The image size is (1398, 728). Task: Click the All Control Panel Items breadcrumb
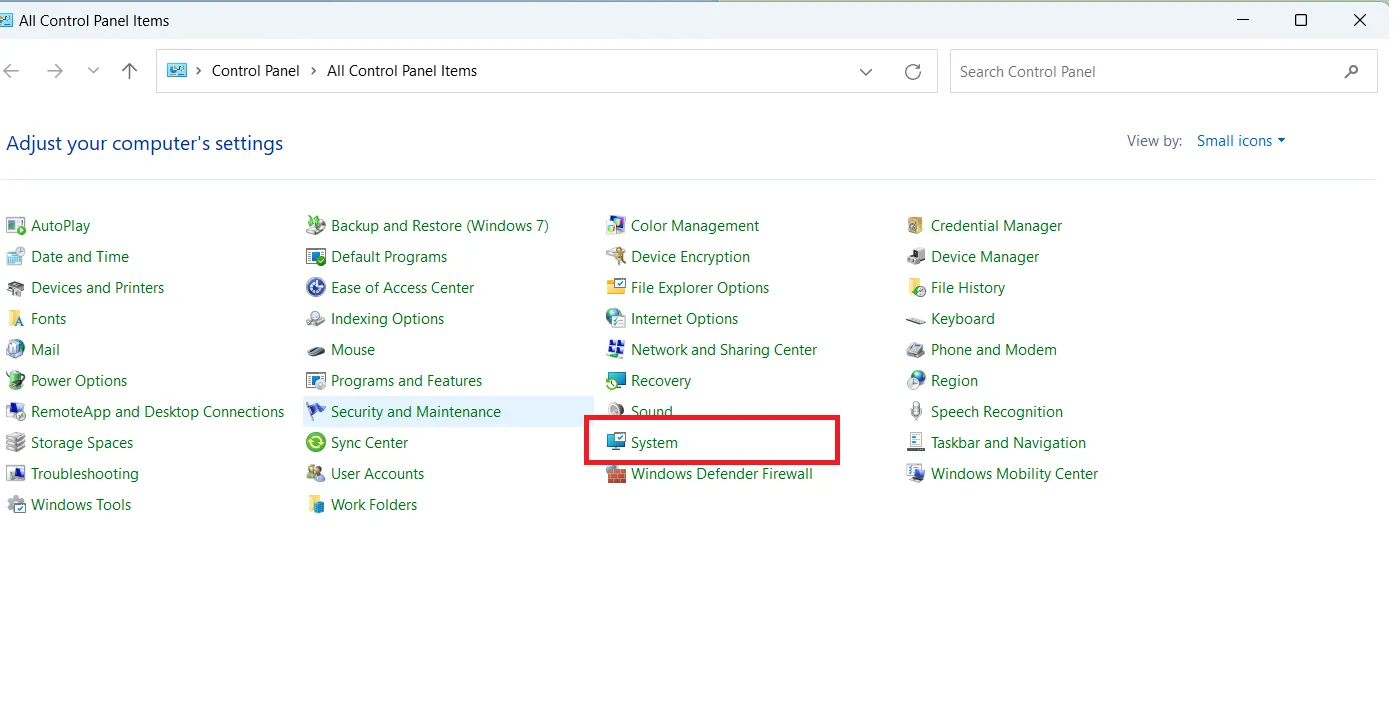tap(404, 70)
